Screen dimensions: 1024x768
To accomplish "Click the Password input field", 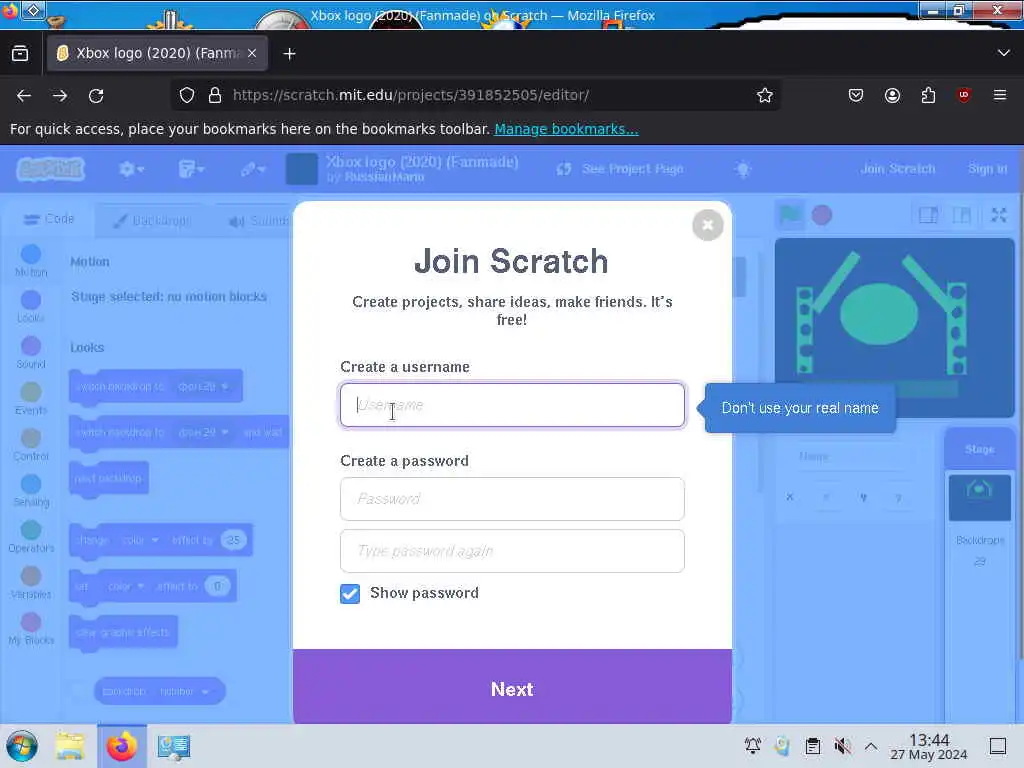I will 512,499.
